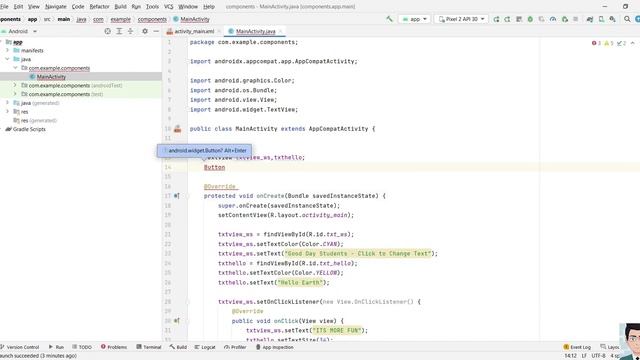640x360 pixels.
Task: Open the app run configuration dropdown
Action: pyautogui.click(x=415, y=19)
